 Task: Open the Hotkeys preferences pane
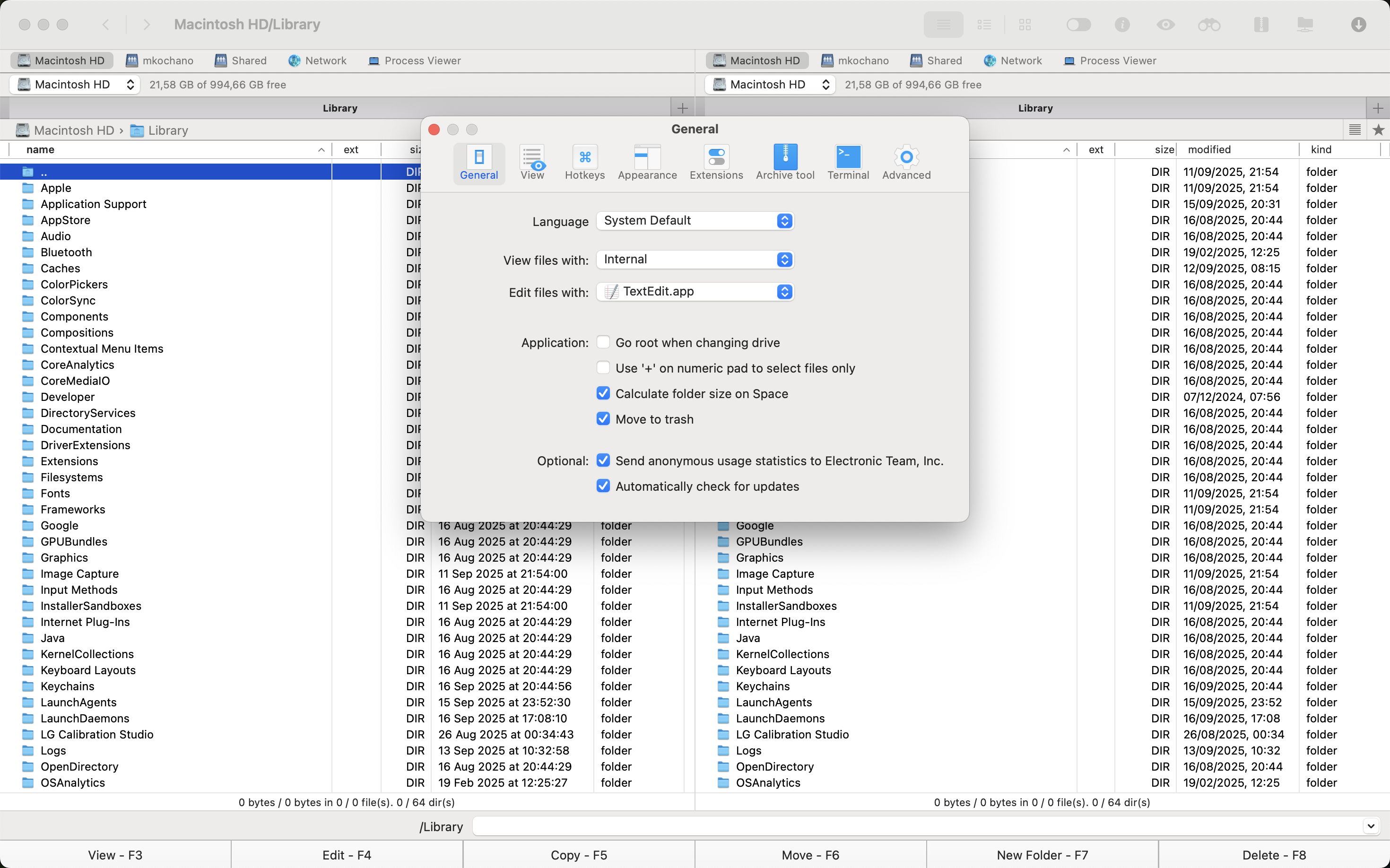584,163
